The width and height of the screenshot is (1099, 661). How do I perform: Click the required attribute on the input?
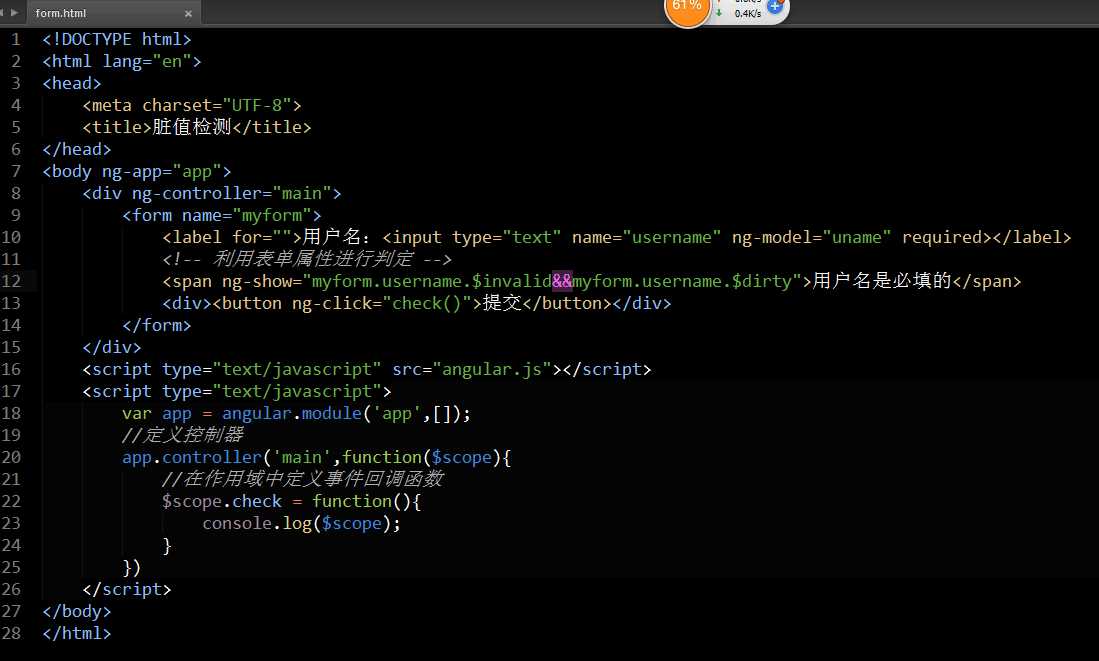tap(941, 238)
